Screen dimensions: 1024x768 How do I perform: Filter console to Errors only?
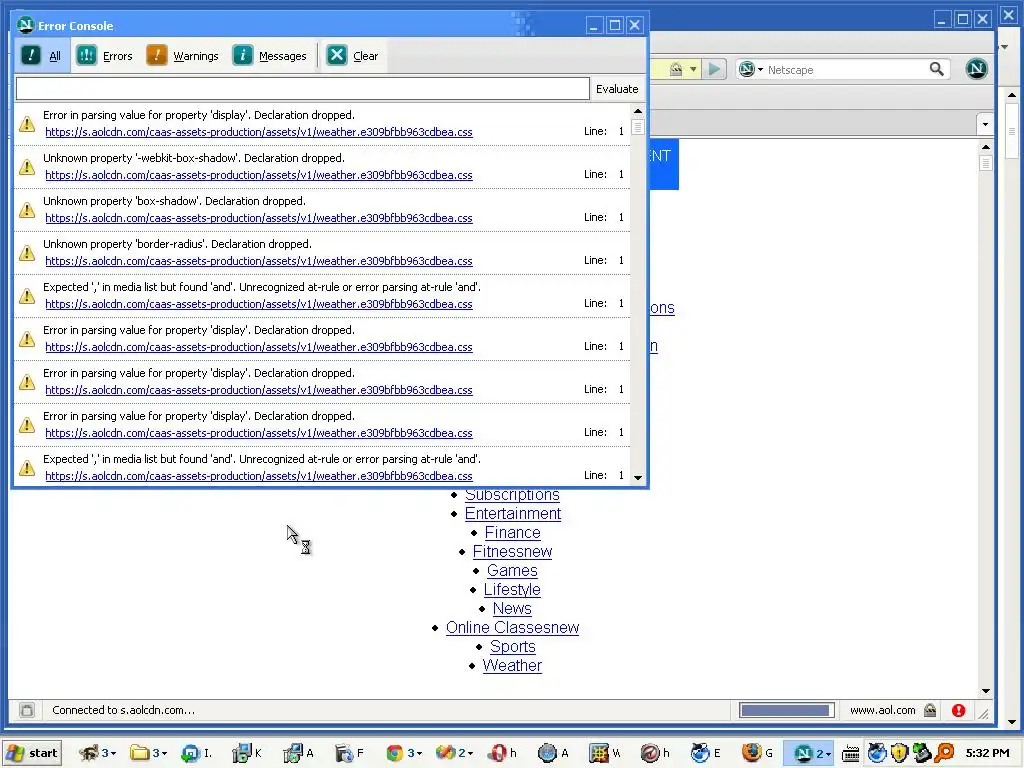pyautogui.click(x=104, y=56)
